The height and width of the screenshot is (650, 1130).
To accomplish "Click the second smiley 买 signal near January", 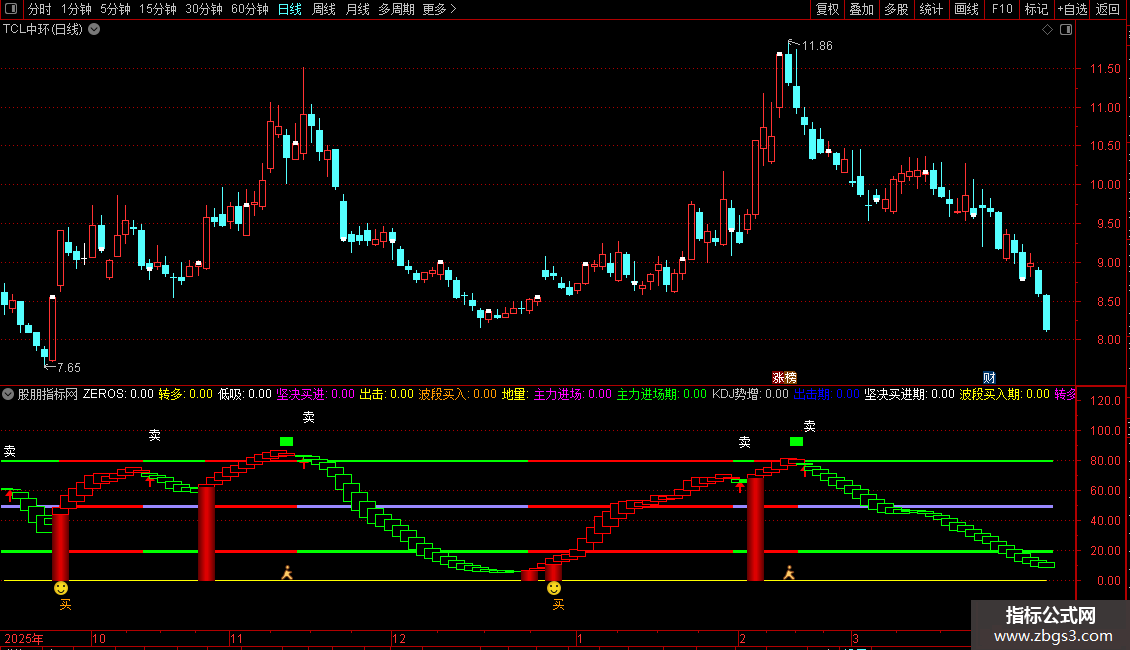I will 553,589.
